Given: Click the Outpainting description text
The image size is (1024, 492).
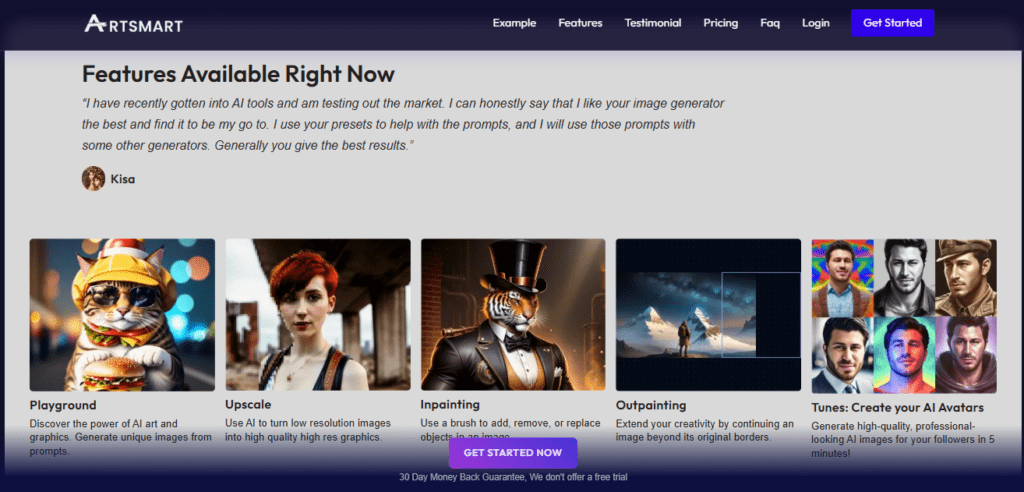Looking at the screenshot, I should point(705,430).
